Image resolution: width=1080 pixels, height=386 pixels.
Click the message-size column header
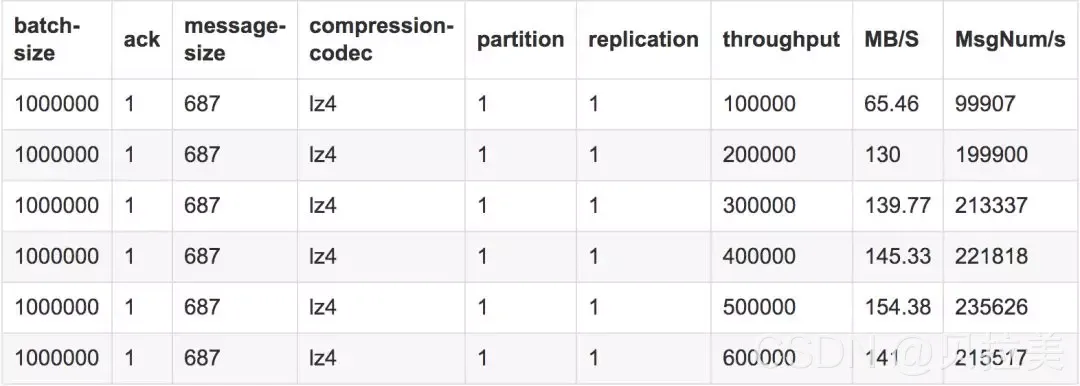[x=234, y=39]
